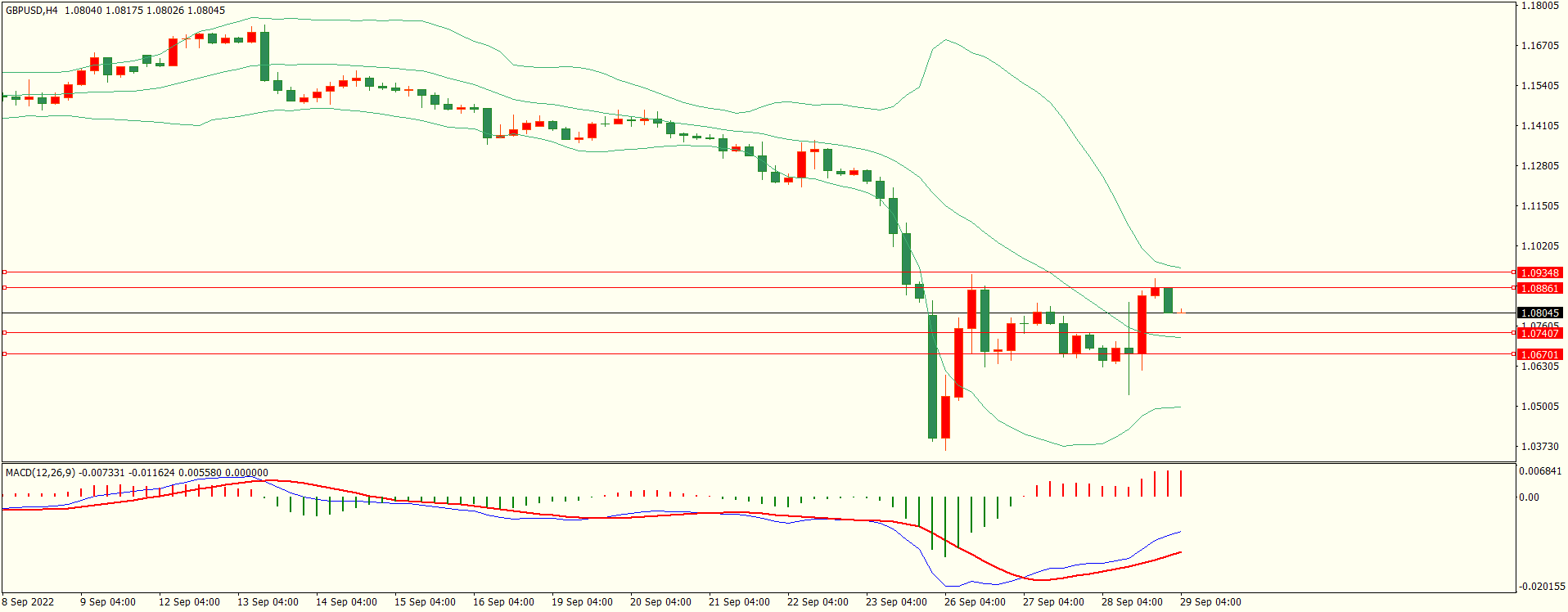
Task: Click the black 1.08045 current price label
Action: pos(1539,313)
